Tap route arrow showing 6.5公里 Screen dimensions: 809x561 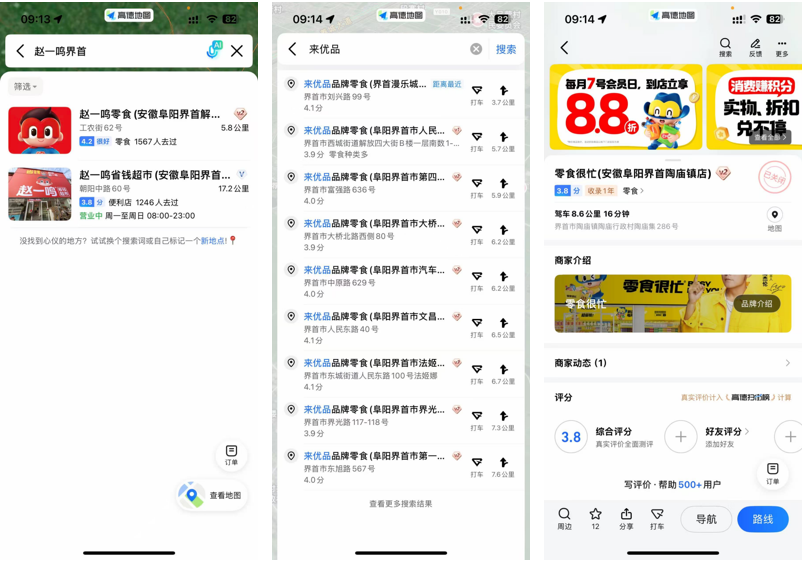(503, 328)
